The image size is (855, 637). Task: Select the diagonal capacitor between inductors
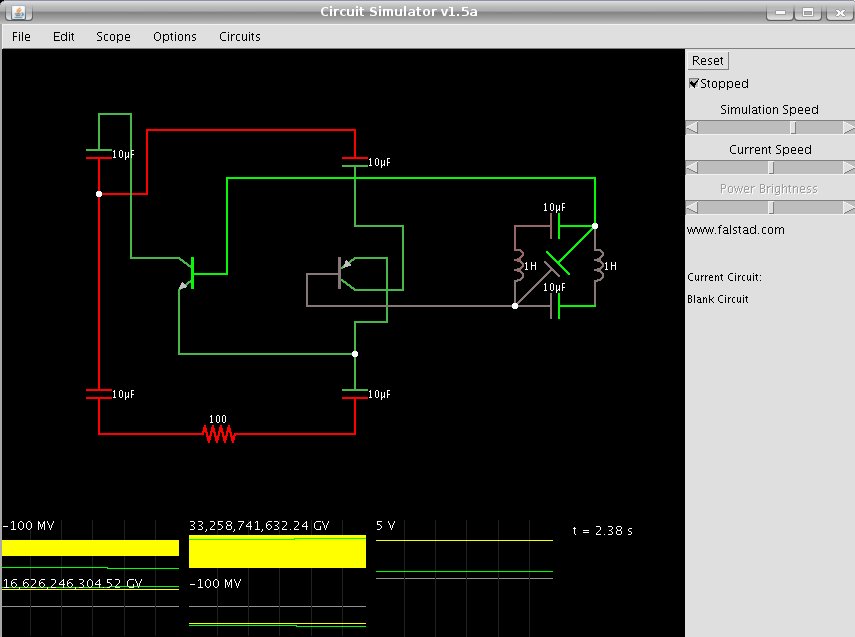pyautogui.click(x=557, y=265)
